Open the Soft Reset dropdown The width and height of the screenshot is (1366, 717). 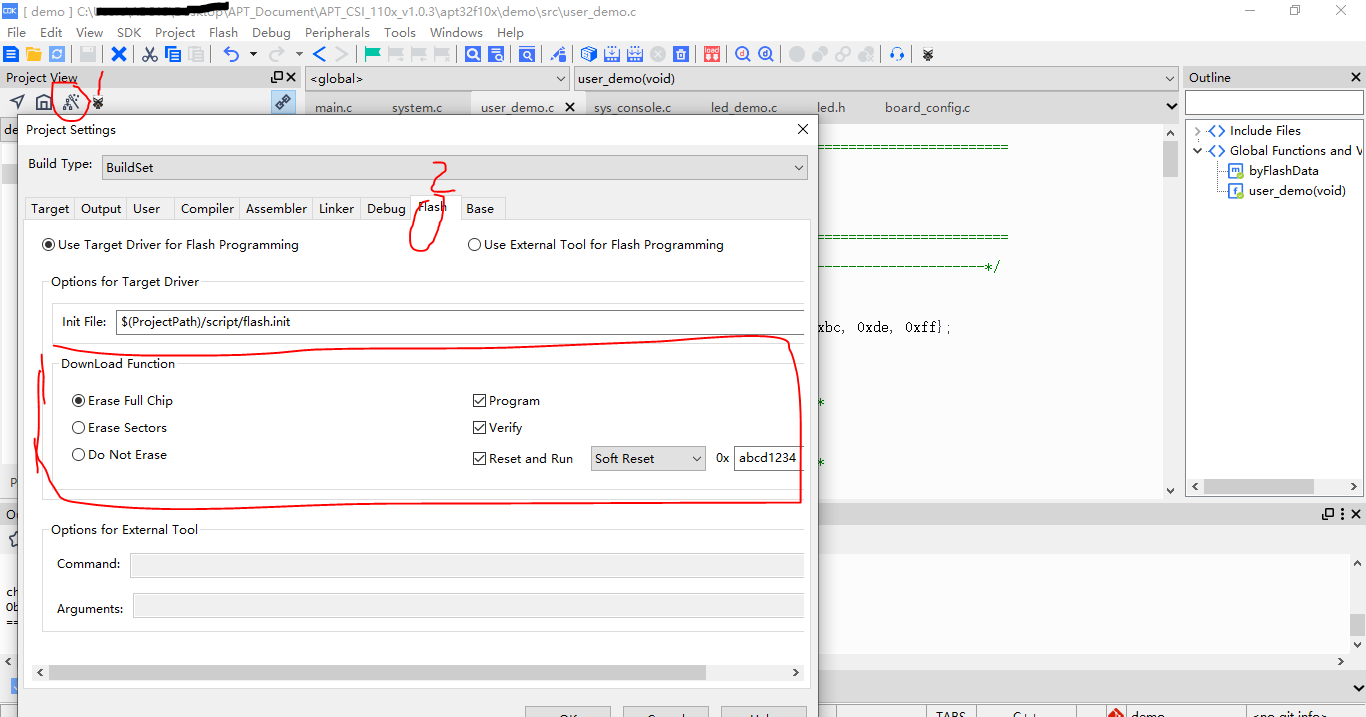point(648,459)
